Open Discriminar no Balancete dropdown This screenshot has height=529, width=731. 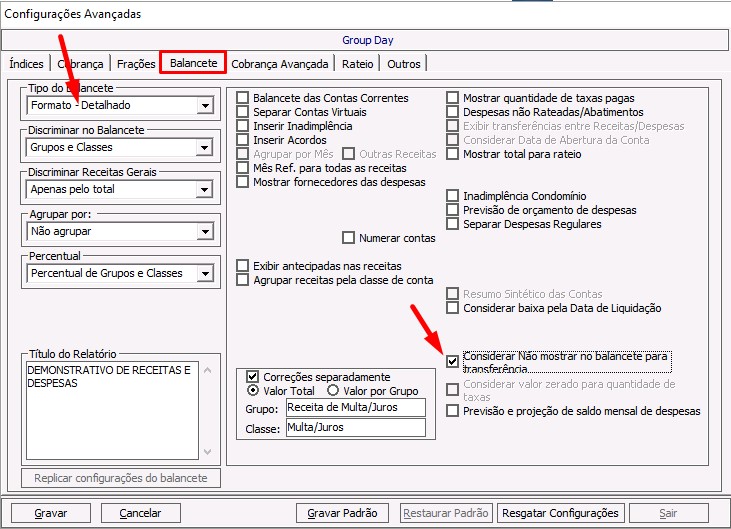[204, 148]
